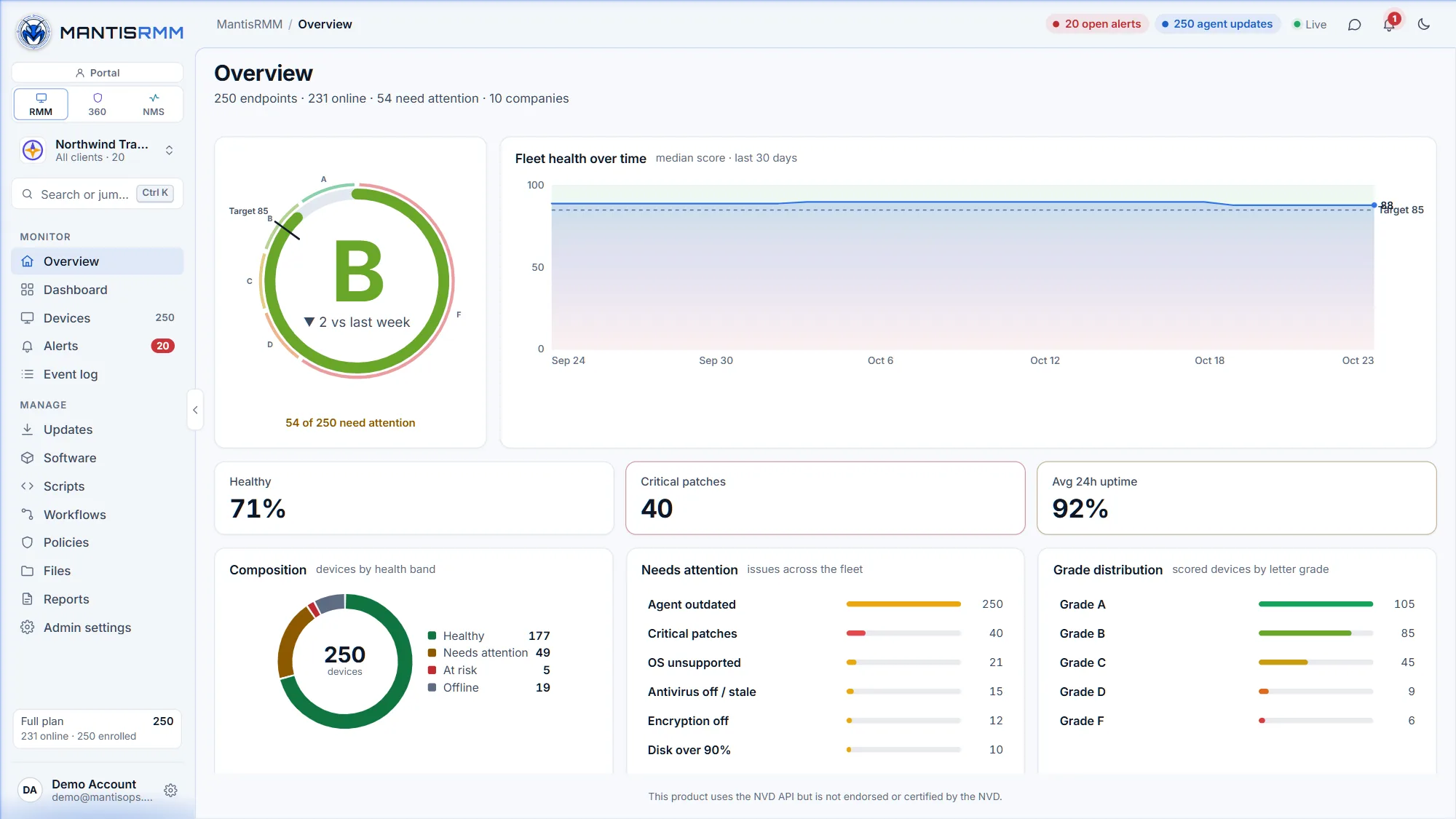Open Files folder icon item

(98, 571)
